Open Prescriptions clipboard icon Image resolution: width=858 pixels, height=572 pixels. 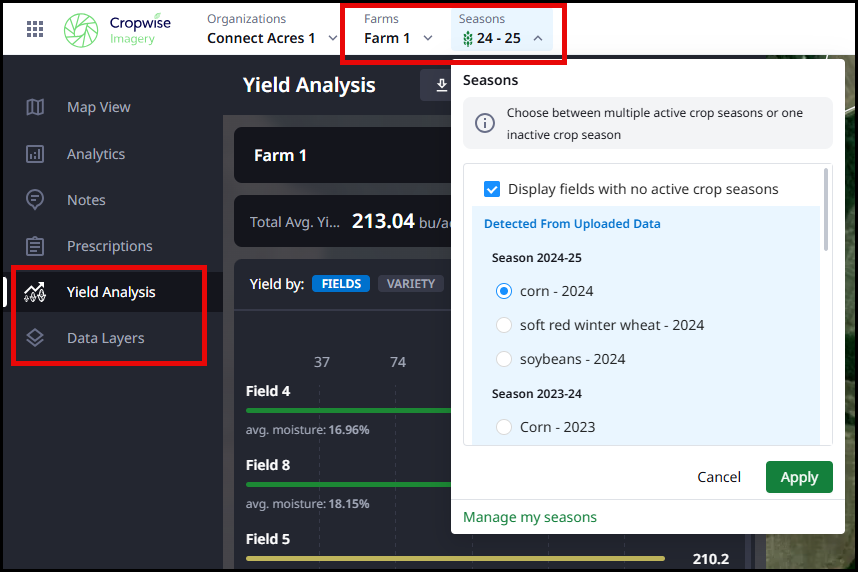(35, 246)
